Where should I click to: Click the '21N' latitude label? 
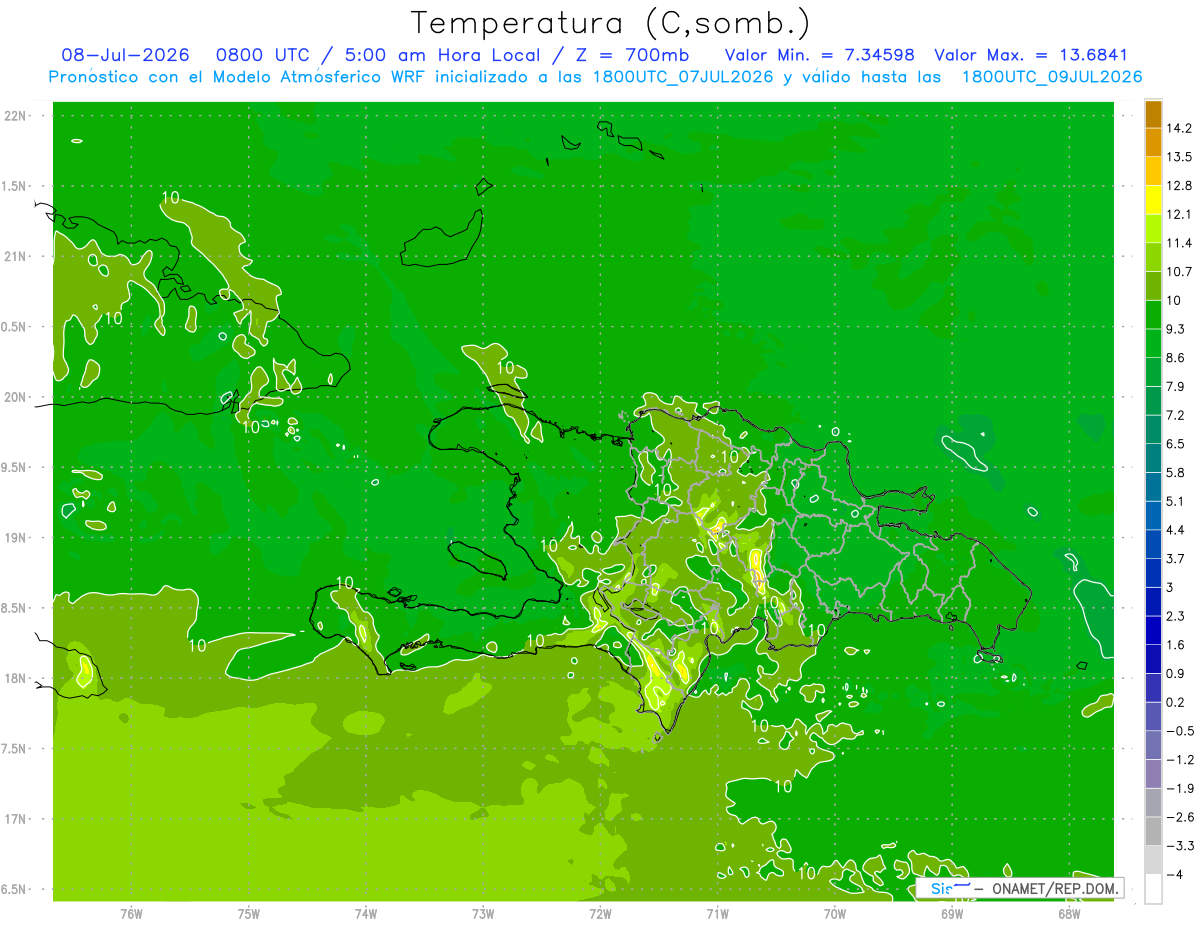click(x=16, y=256)
